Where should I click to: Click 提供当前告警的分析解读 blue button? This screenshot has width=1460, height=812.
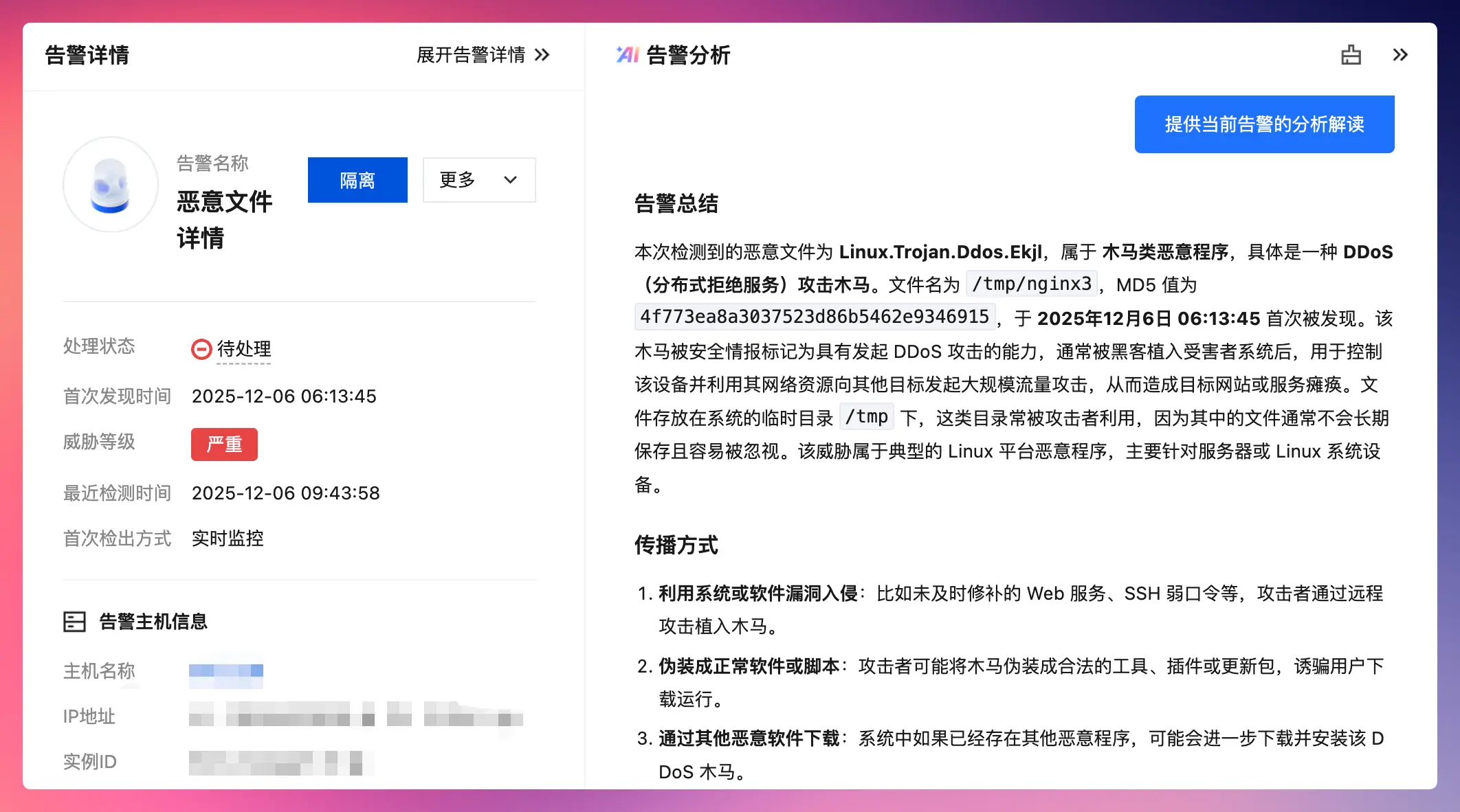[x=1264, y=124]
